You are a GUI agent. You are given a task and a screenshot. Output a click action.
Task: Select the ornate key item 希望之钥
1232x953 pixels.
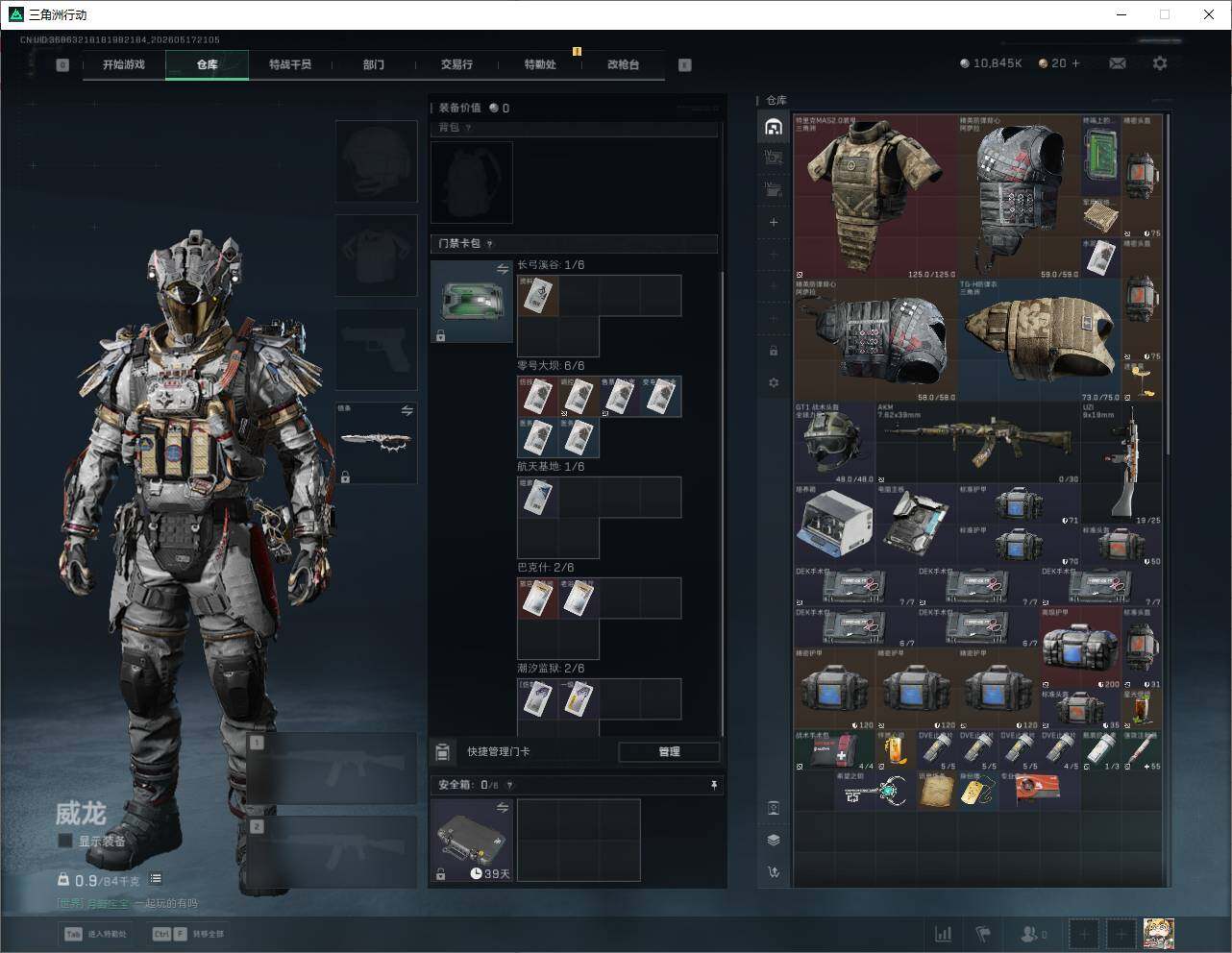click(875, 791)
